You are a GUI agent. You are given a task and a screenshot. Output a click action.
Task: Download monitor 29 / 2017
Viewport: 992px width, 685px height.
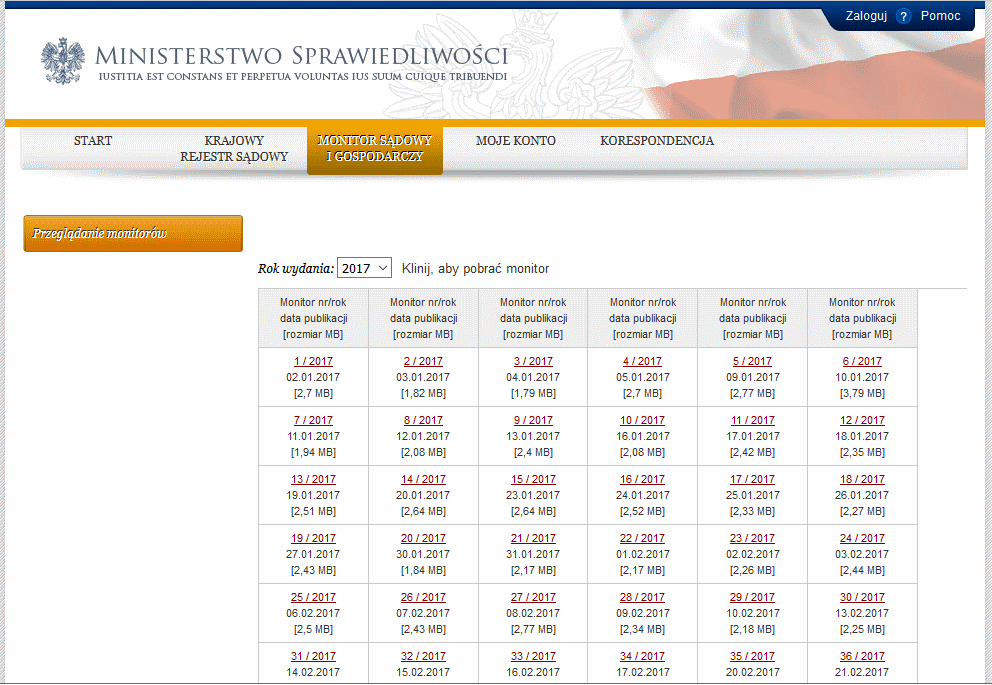point(752,597)
